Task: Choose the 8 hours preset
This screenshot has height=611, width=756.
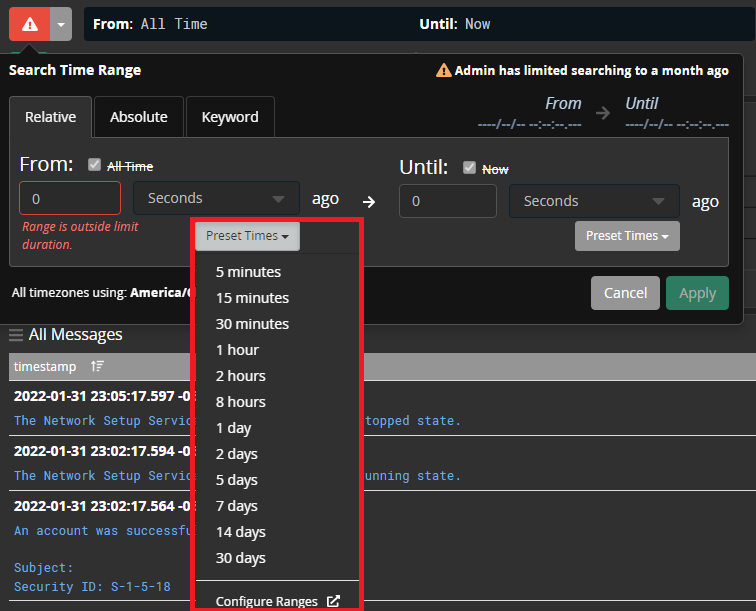Action: coord(241,402)
